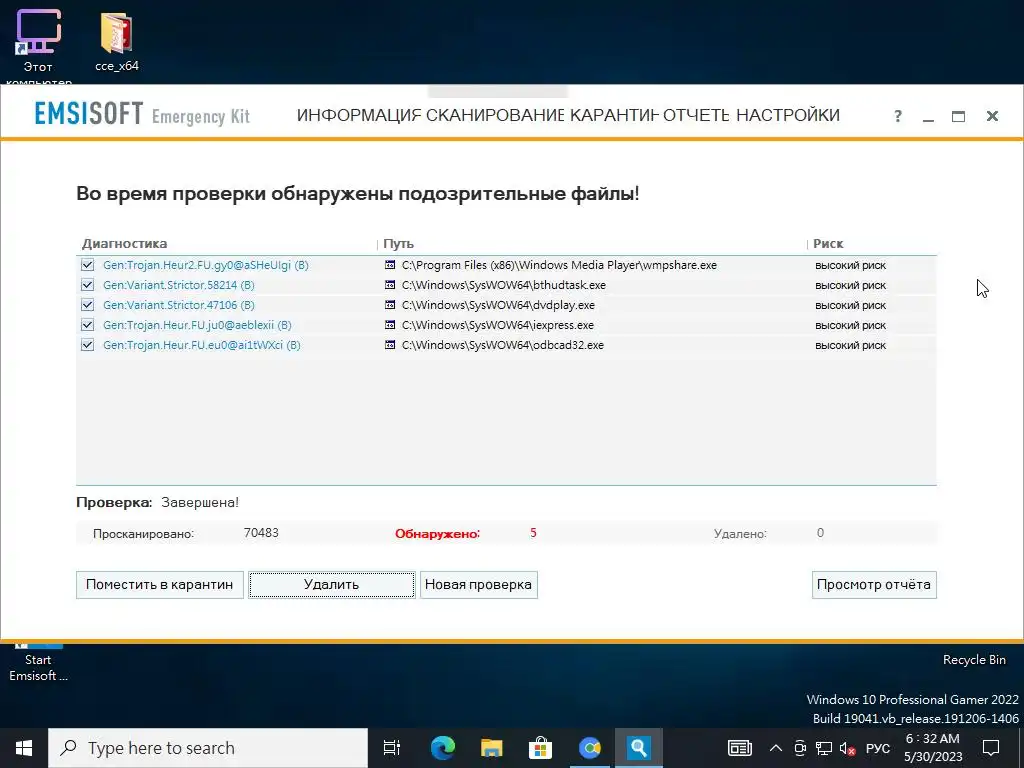Select the C:\Windows\SysWOW64\bthudtask.exe path

[x=504, y=285]
